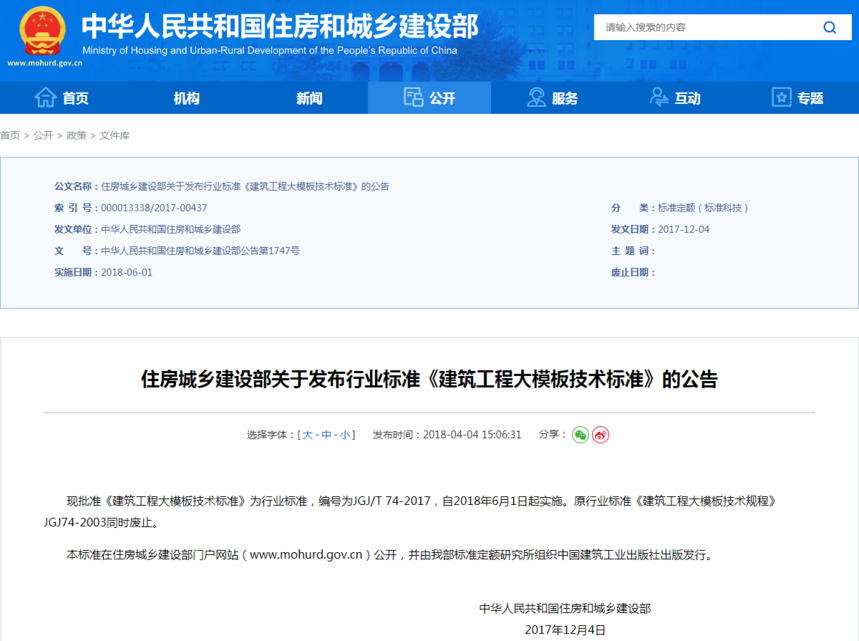
Task: Click the home icon beside 首页
Action: tap(45, 98)
